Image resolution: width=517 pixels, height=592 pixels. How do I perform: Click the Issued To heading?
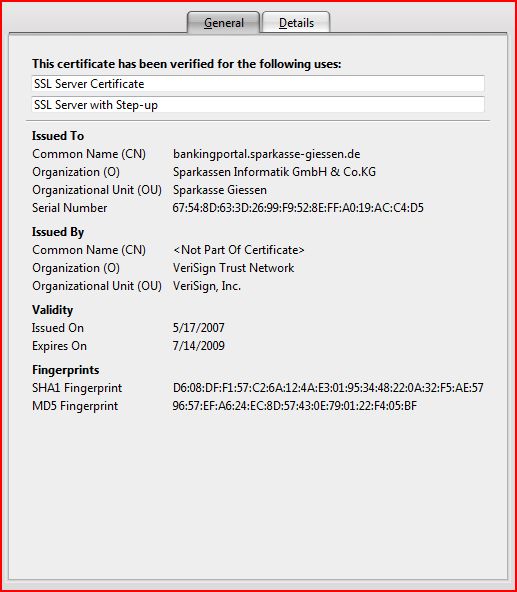(x=58, y=136)
